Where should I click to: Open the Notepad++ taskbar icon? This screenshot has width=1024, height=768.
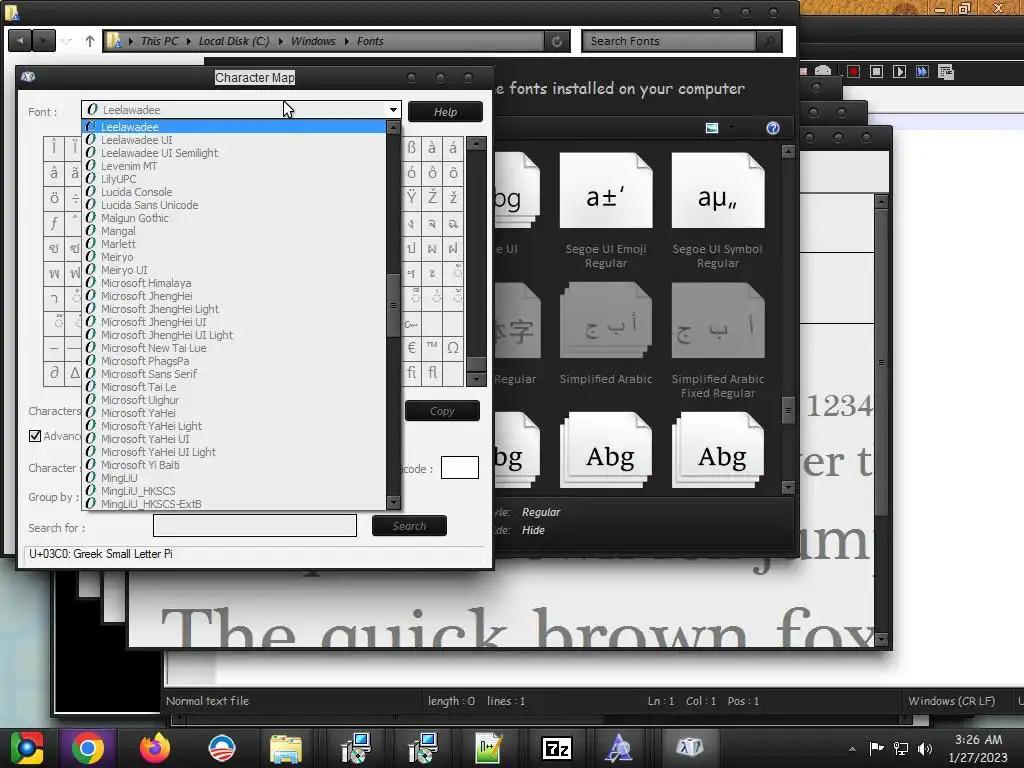pyautogui.click(x=488, y=748)
